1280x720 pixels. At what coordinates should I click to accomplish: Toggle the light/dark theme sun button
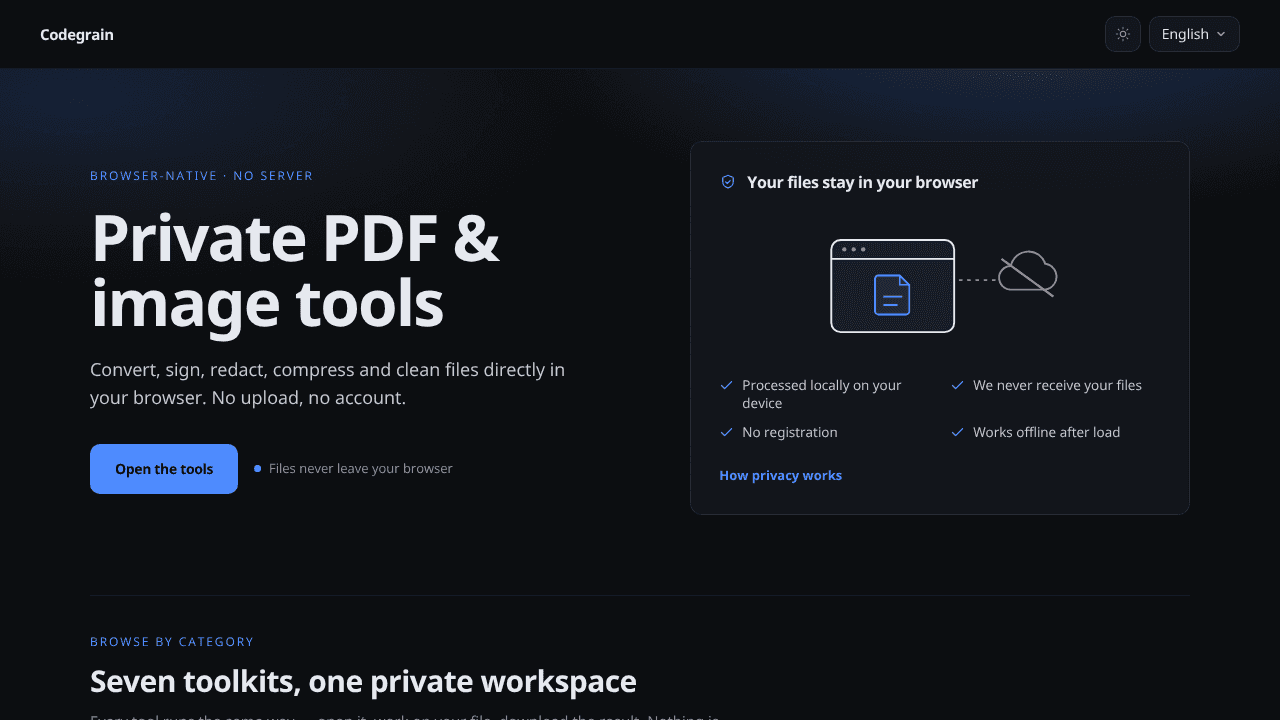[1122, 34]
